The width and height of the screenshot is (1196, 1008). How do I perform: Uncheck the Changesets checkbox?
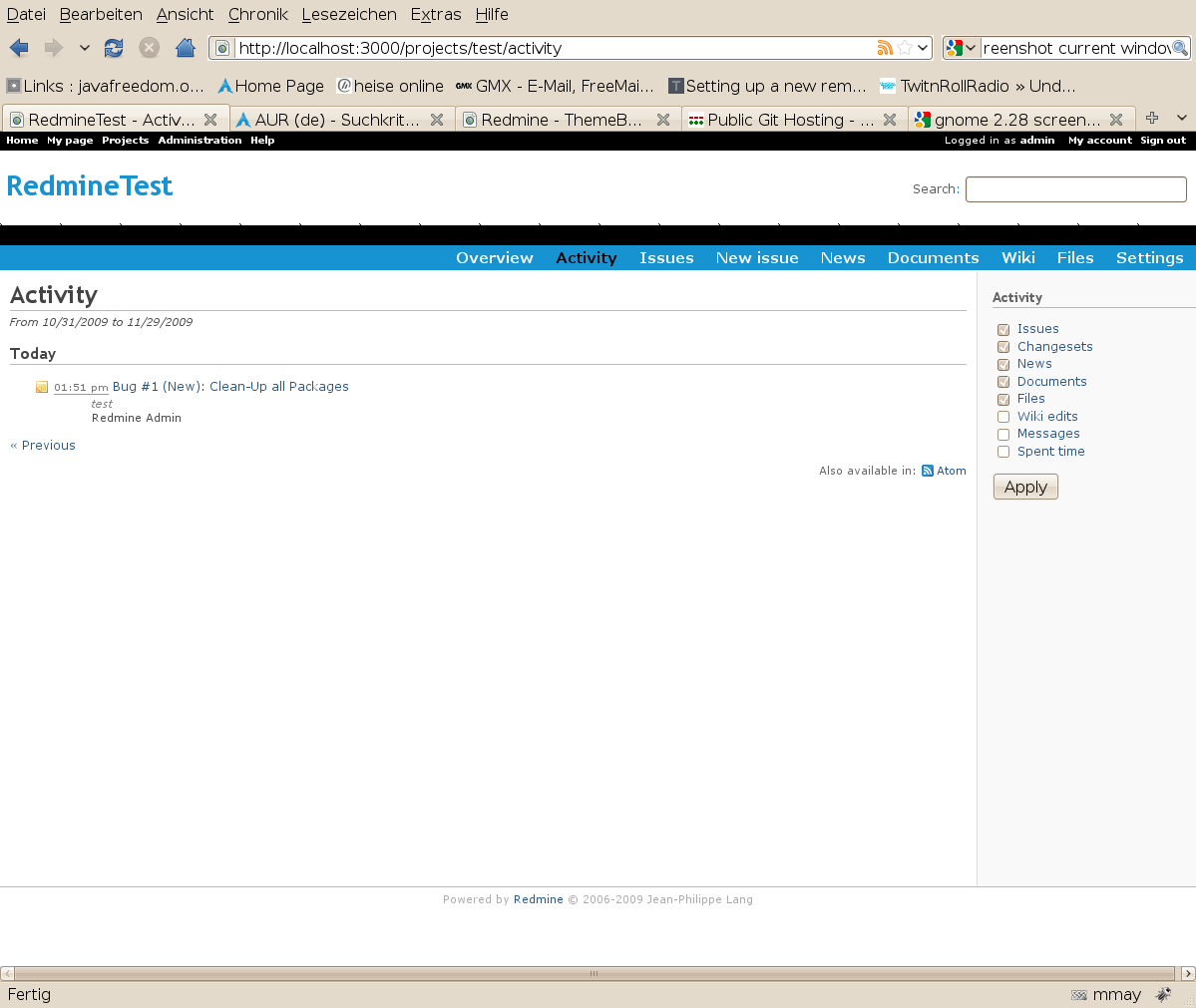click(1003, 347)
